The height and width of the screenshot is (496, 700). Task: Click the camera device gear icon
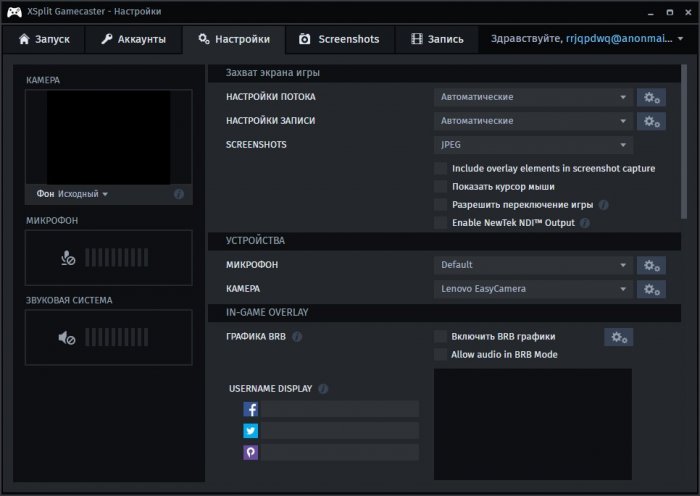pos(650,289)
